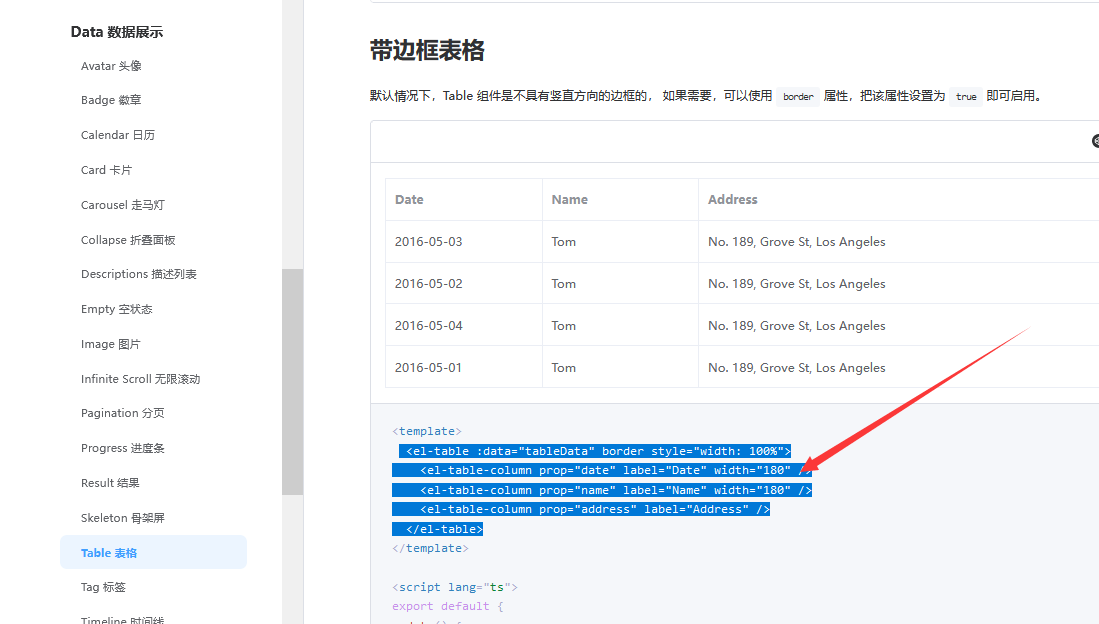Click the prop="address" column code line
1099x624 pixels.
(581, 510)
